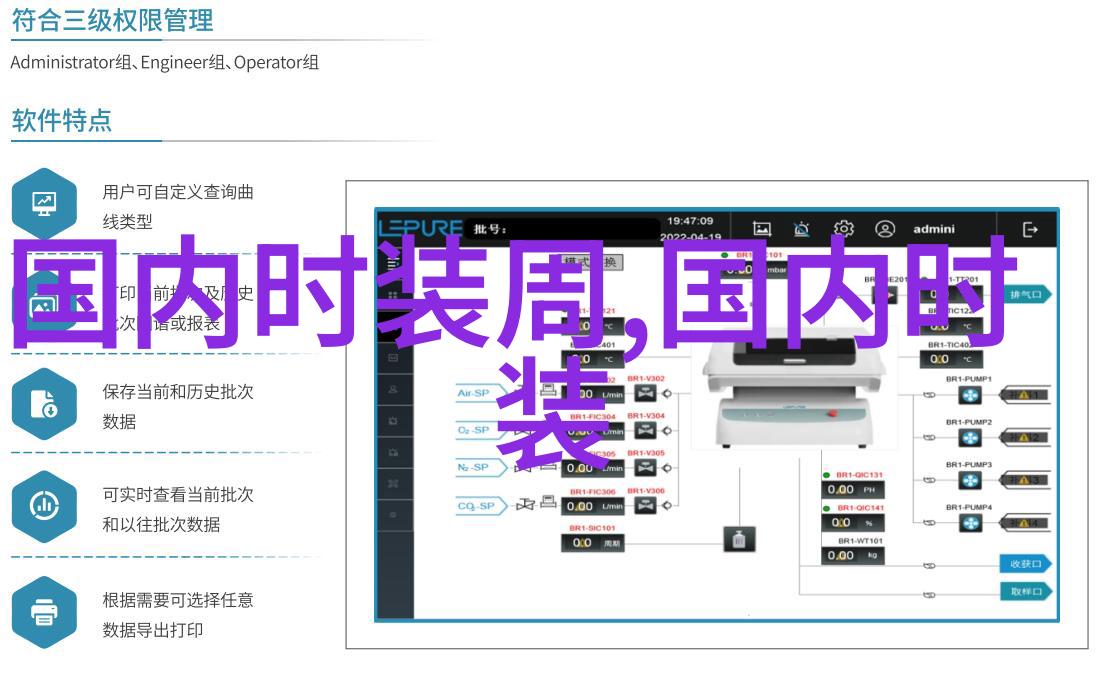
Task: Click the N2-SP gas inlet tag
Action: [x=480, y=467]
